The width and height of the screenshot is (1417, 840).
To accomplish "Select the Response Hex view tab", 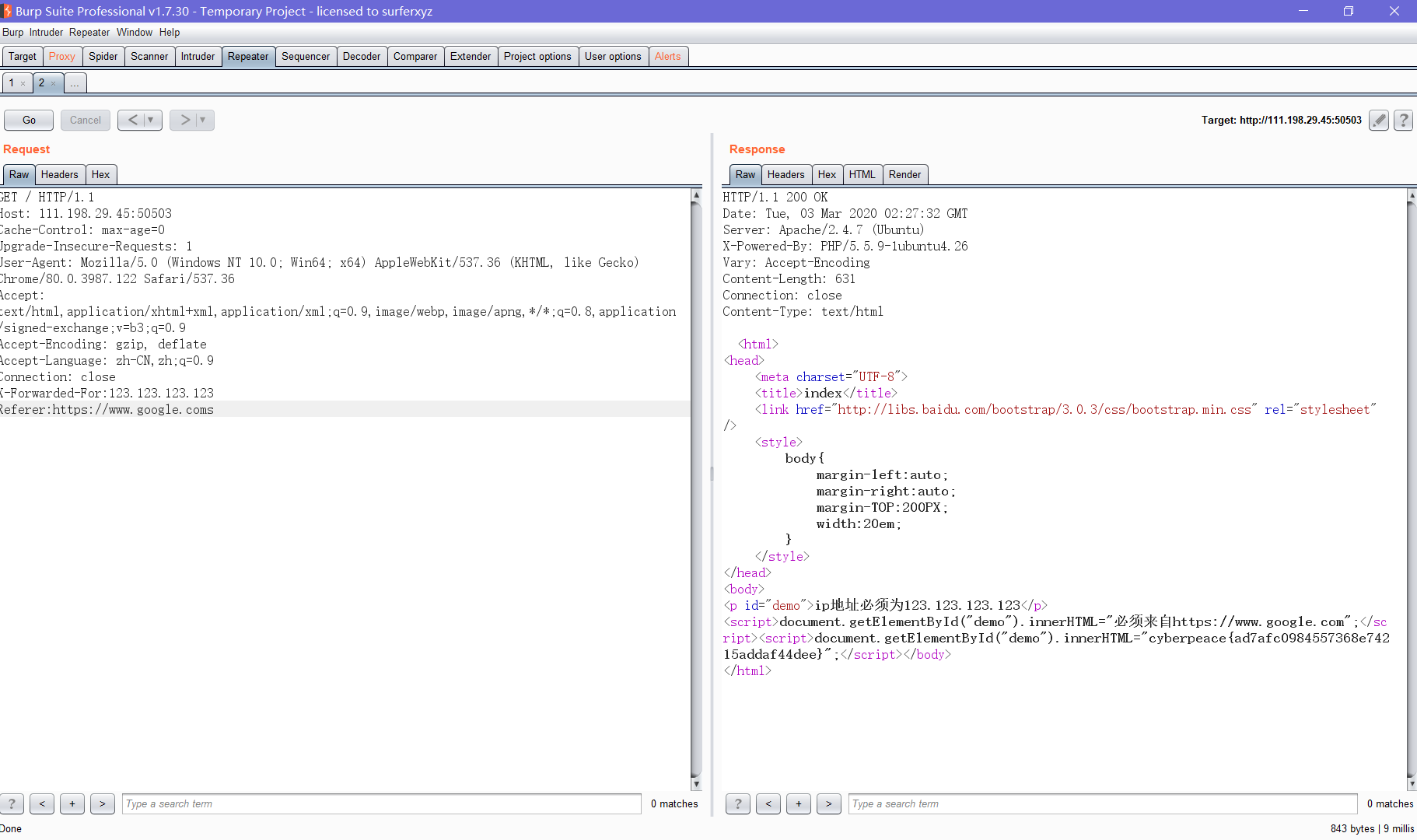I will pos(827,174).
